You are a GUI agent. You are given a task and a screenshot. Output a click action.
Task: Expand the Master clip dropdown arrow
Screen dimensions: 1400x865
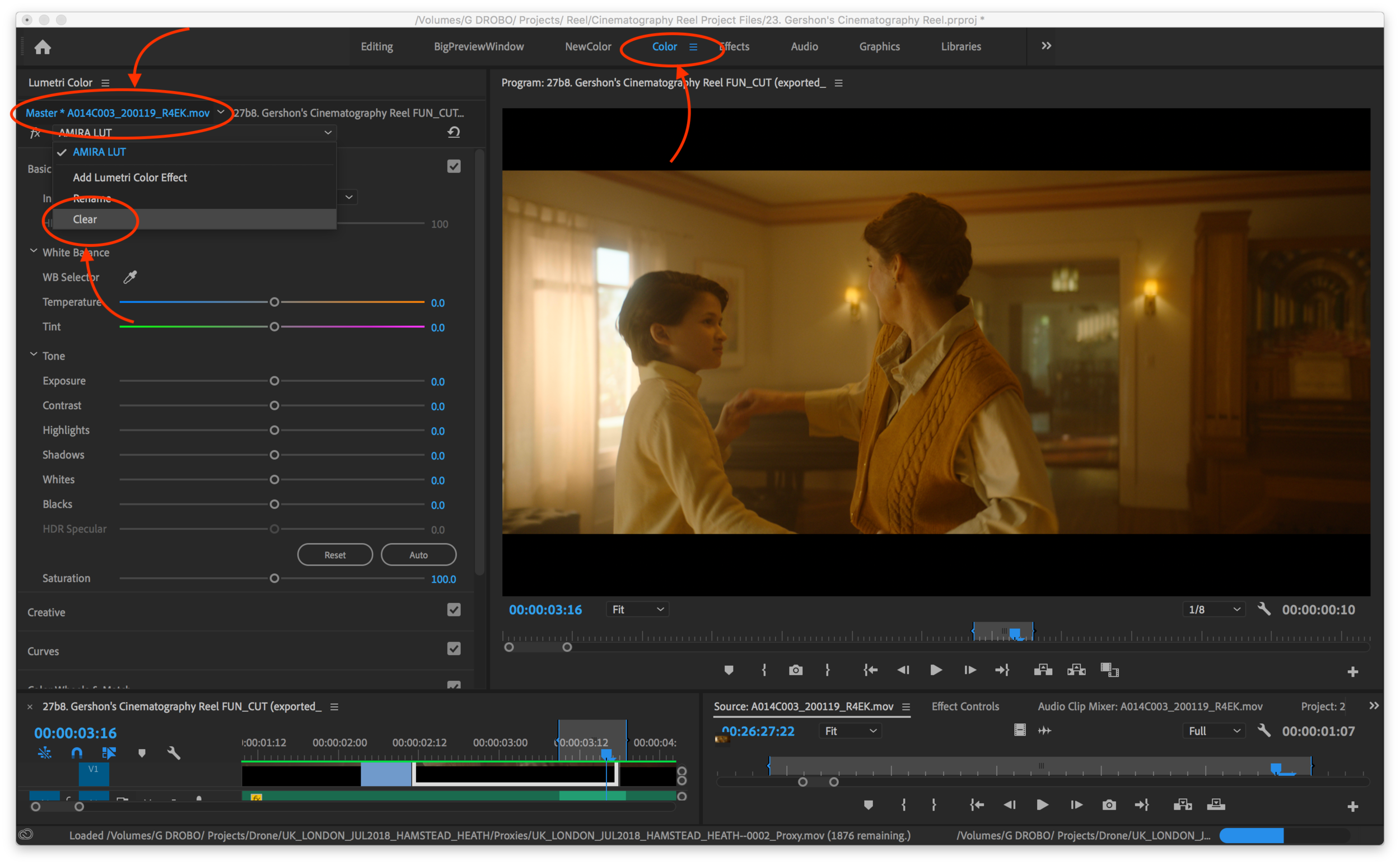(221, 112)
